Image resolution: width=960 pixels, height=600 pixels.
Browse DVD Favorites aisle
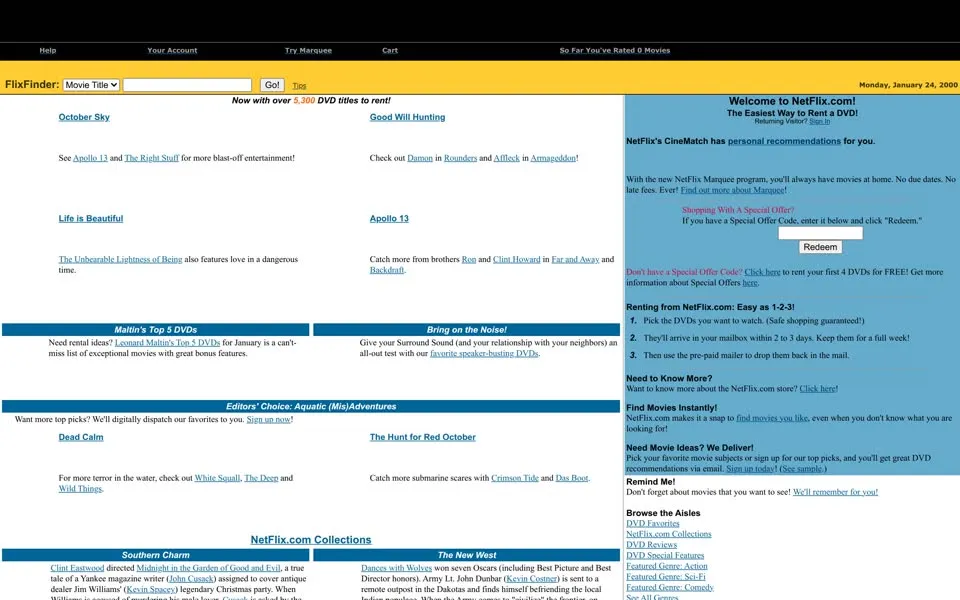click(653, 523)
